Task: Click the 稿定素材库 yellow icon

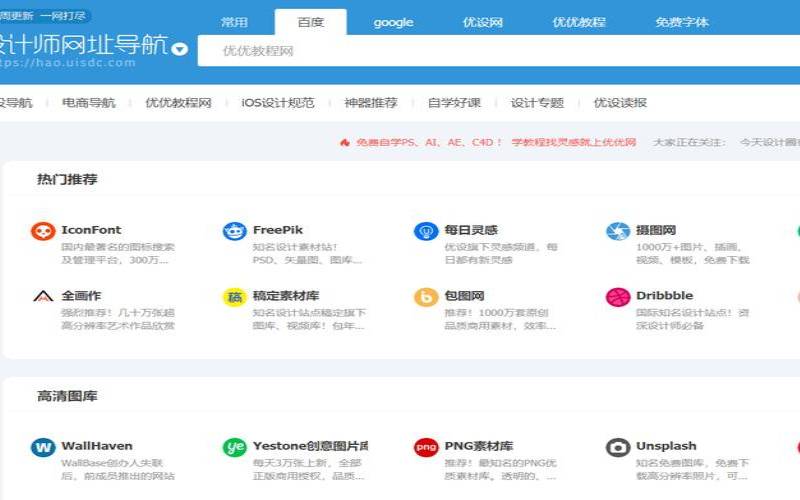Action: click(235, 297)
